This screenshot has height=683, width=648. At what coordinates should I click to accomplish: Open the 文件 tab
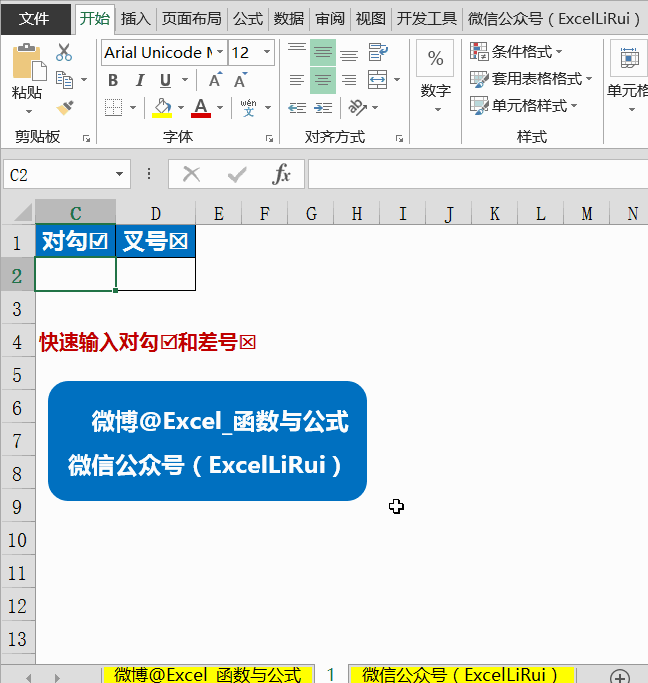35,19
